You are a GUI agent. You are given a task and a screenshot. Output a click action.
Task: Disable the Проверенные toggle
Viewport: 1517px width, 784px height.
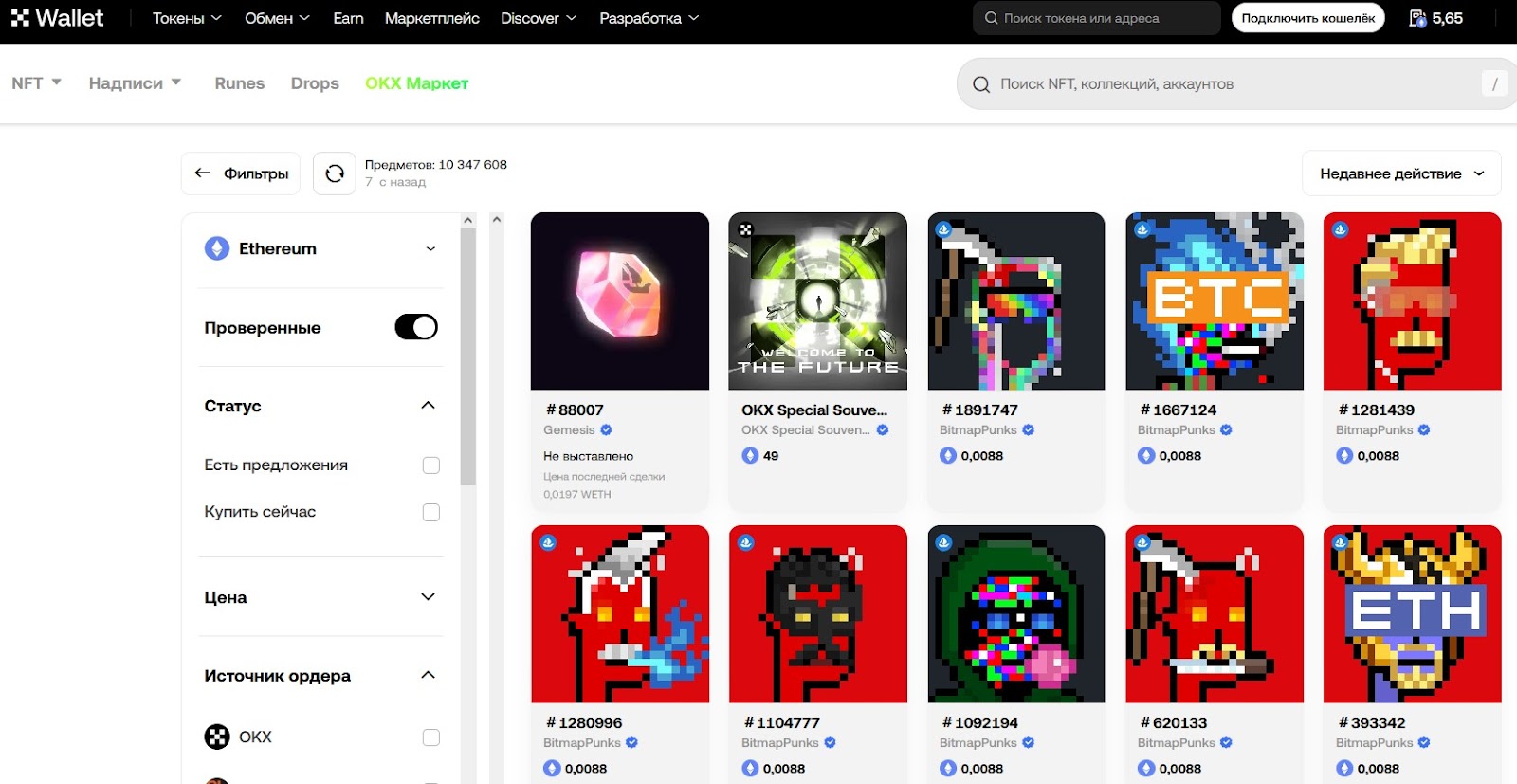[416, 327]
